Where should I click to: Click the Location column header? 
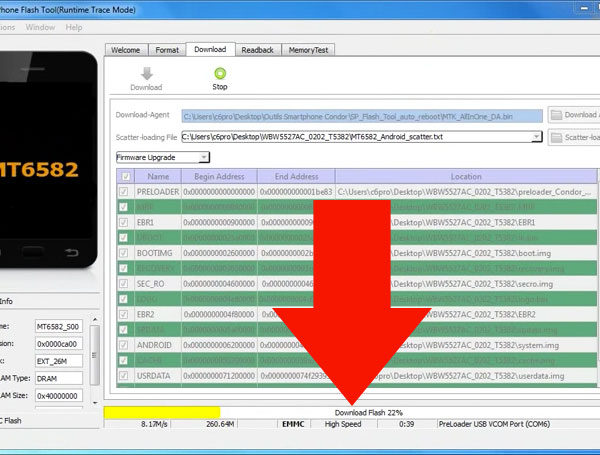(466, 176)
